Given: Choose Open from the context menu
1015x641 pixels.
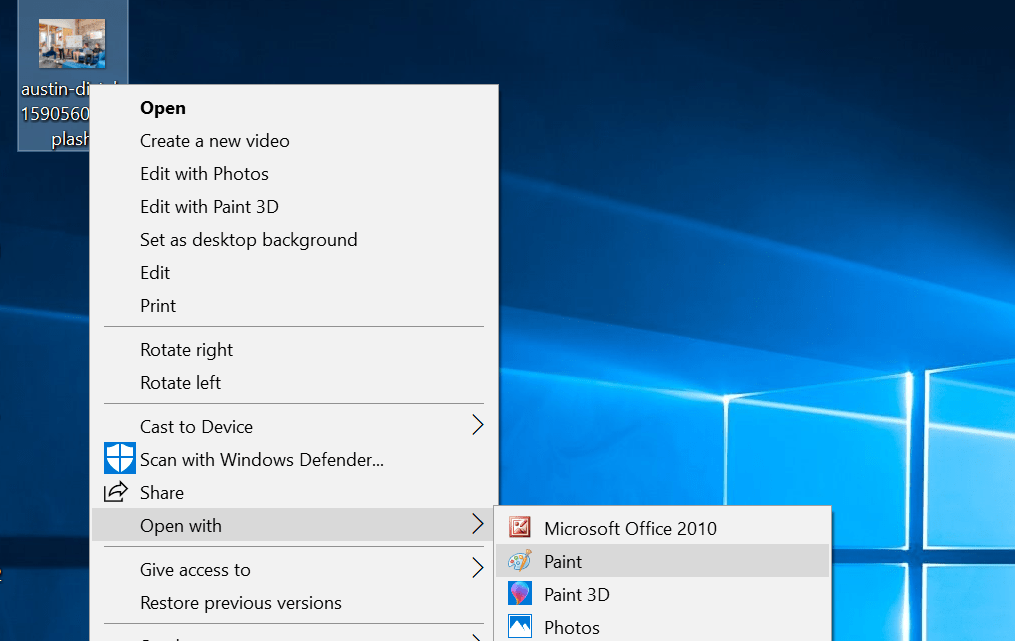Looking at the screenshot, I should click(295, 107).
